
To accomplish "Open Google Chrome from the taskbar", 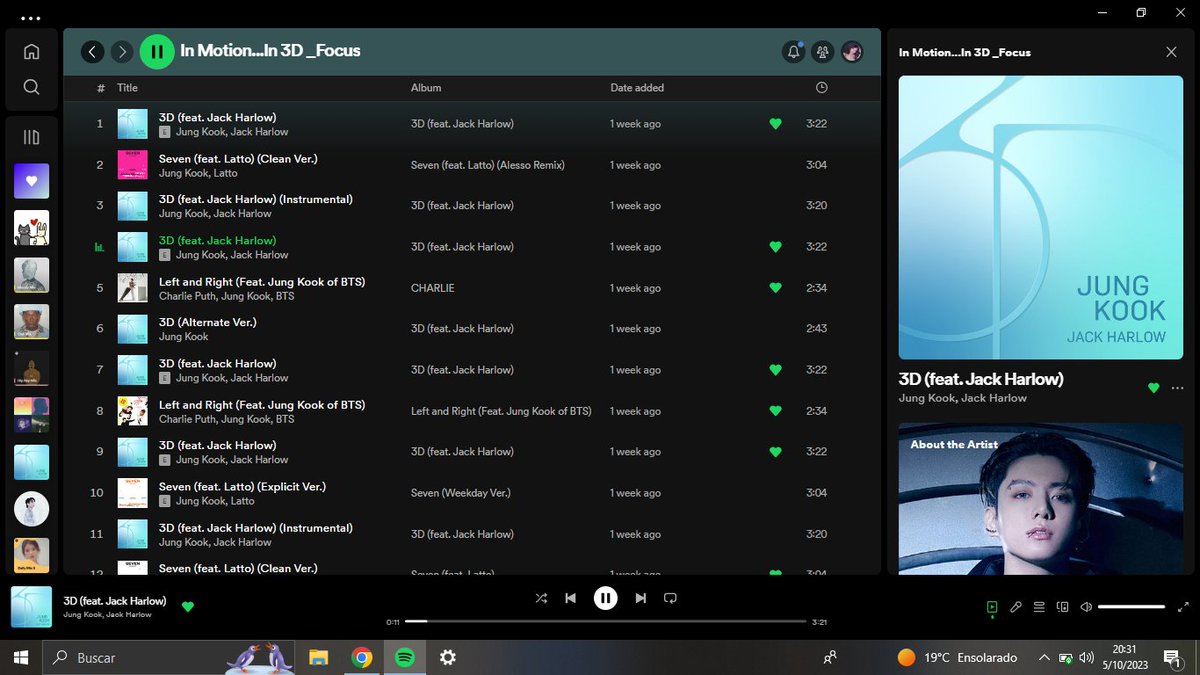I will pos(362,657).
